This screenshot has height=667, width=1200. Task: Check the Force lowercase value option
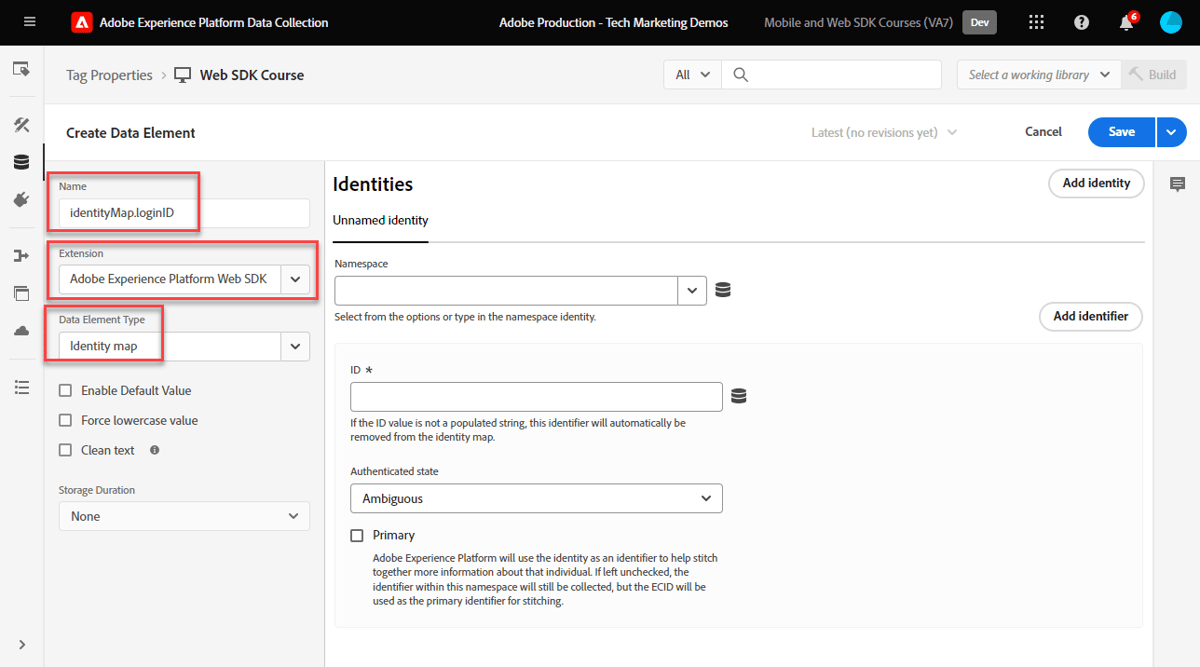65,420
